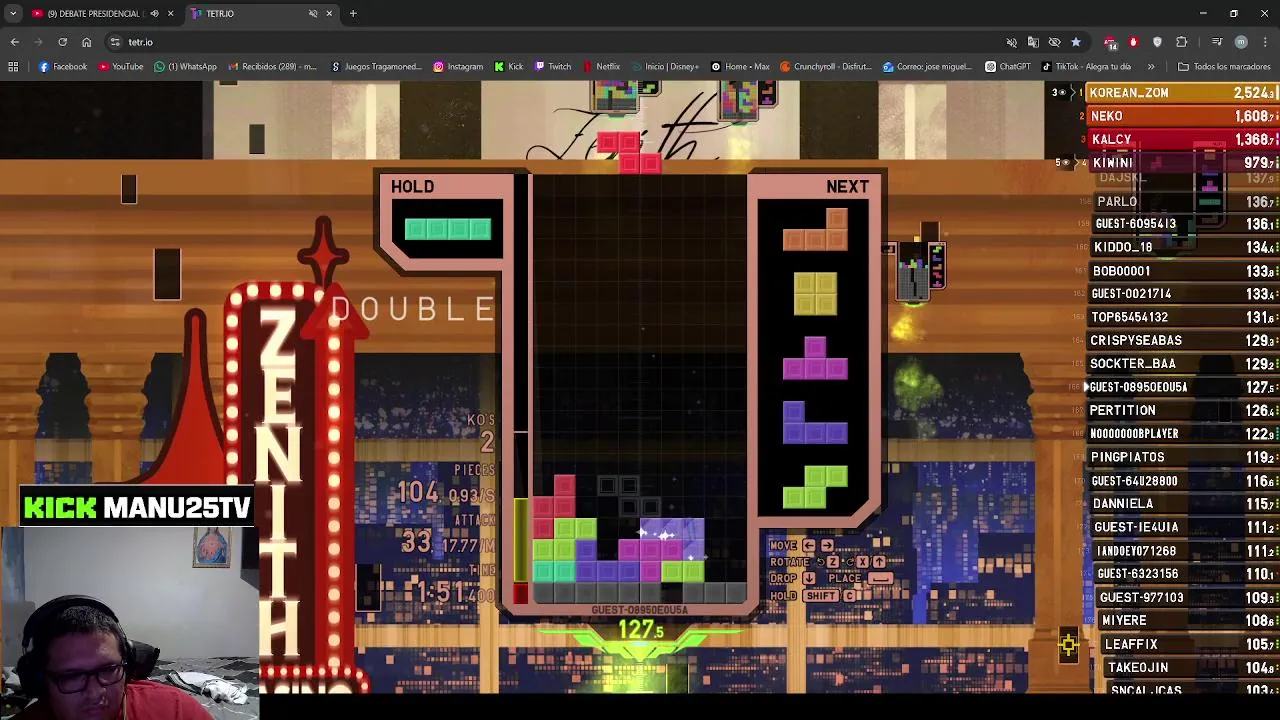Image resolution: width=1280 pixels, height=720 pixels.
Task: Open the Instagram bookmark
Action: pyautogui.click(x=458, y=67)
